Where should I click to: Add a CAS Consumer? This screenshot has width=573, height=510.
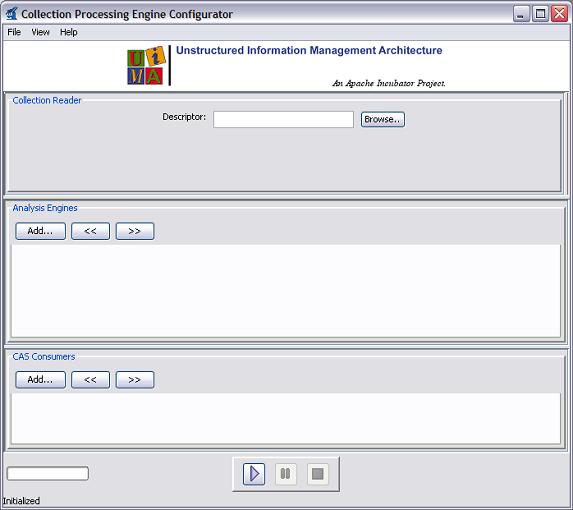tap(41, 380)
